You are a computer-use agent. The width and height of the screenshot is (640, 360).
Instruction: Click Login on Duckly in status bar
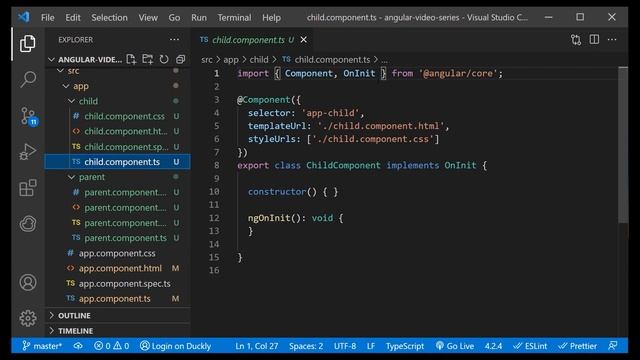pyautogui.click(x=176, y=346)
